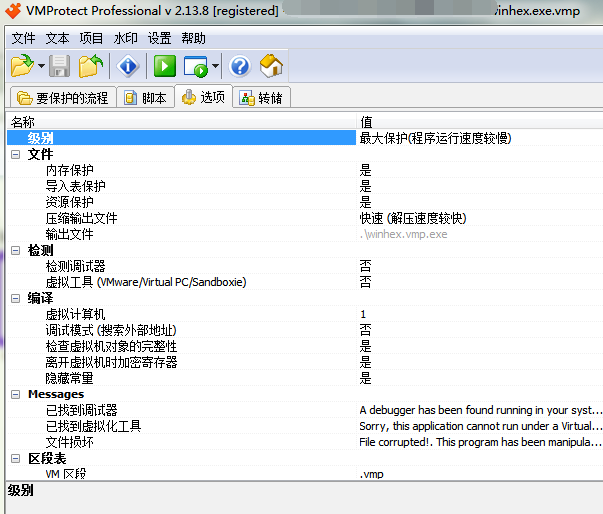Open the 水印 menu
The width and height of the screenshot is (603, 514).
125,38
